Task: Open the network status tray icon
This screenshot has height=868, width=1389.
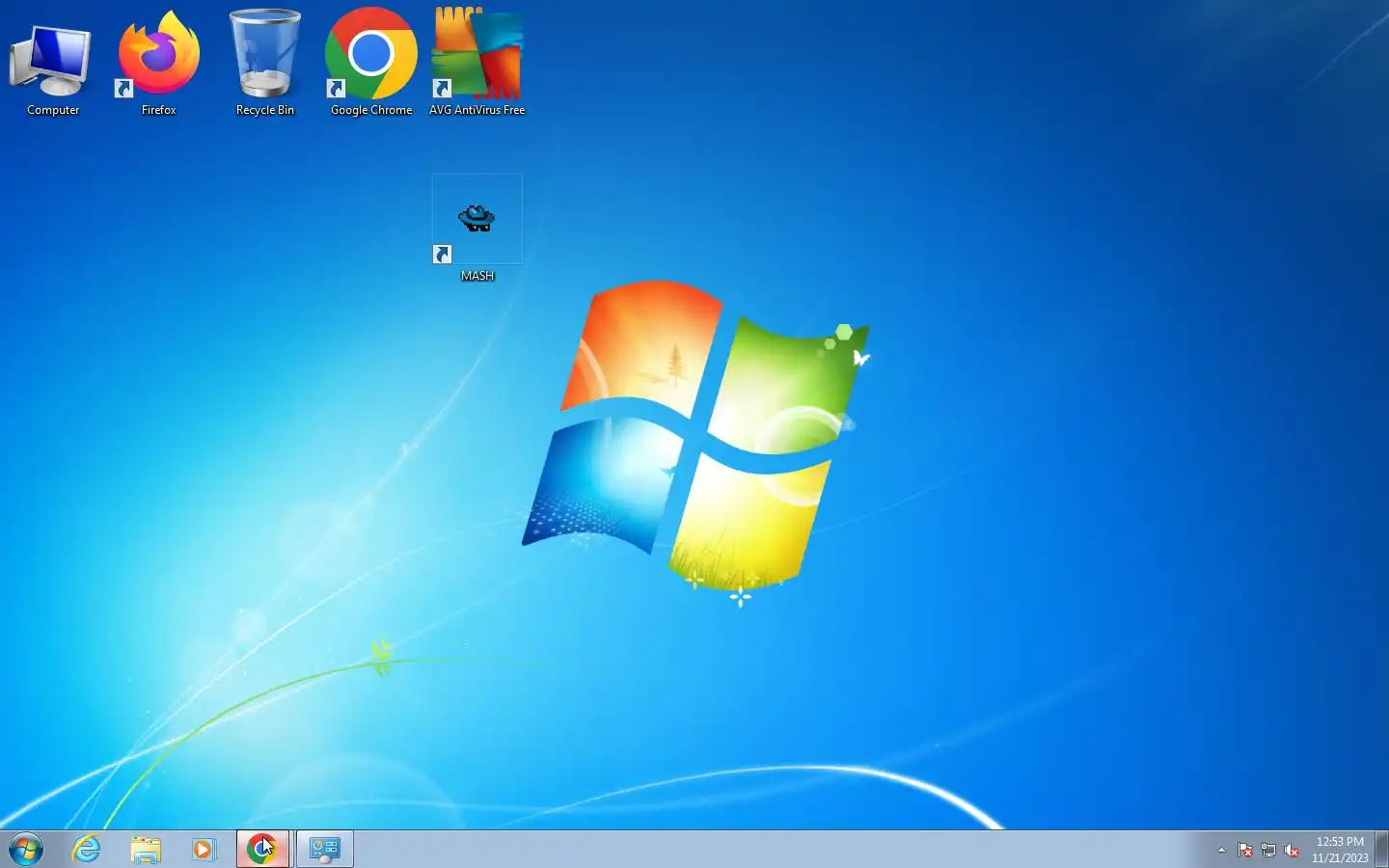Action: point(1268,850)
